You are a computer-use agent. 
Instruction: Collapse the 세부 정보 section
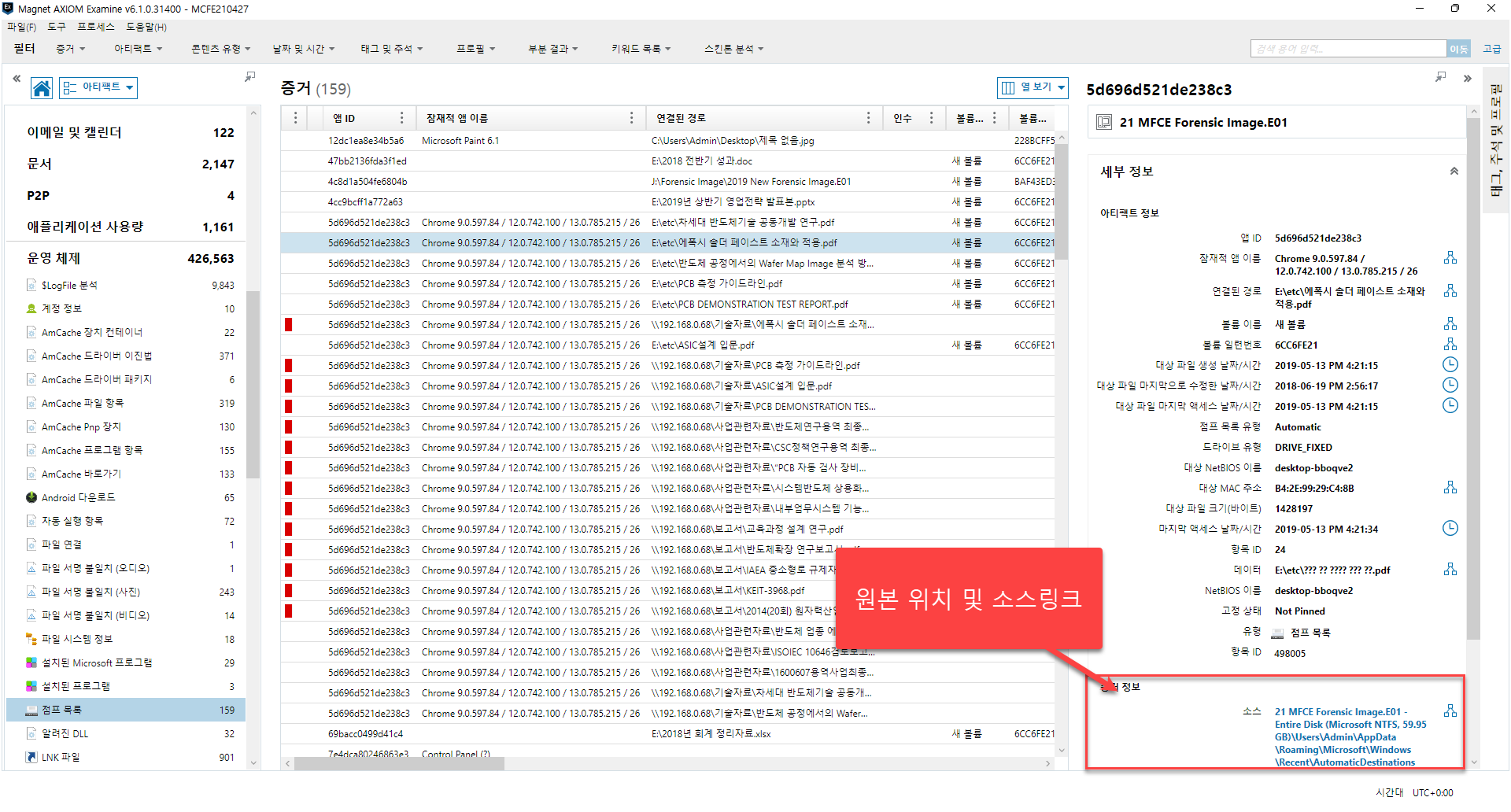pos(1454,172)
